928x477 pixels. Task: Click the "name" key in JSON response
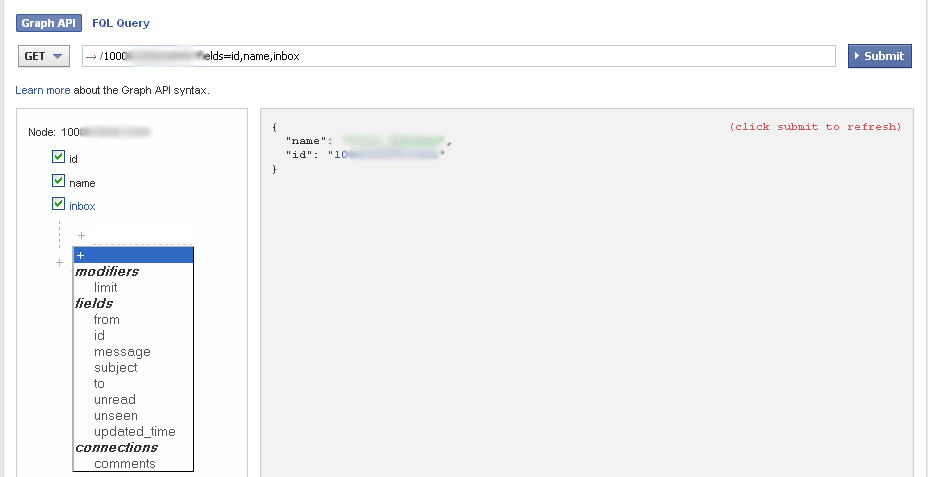[x=307, y=141]
